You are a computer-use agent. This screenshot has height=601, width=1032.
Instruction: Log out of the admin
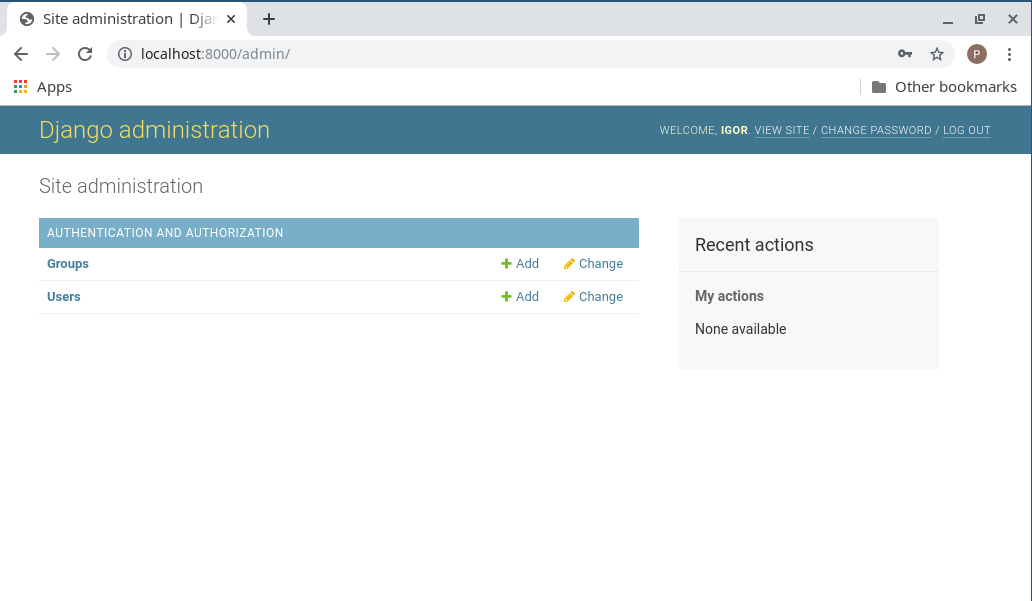pos(967,130)
